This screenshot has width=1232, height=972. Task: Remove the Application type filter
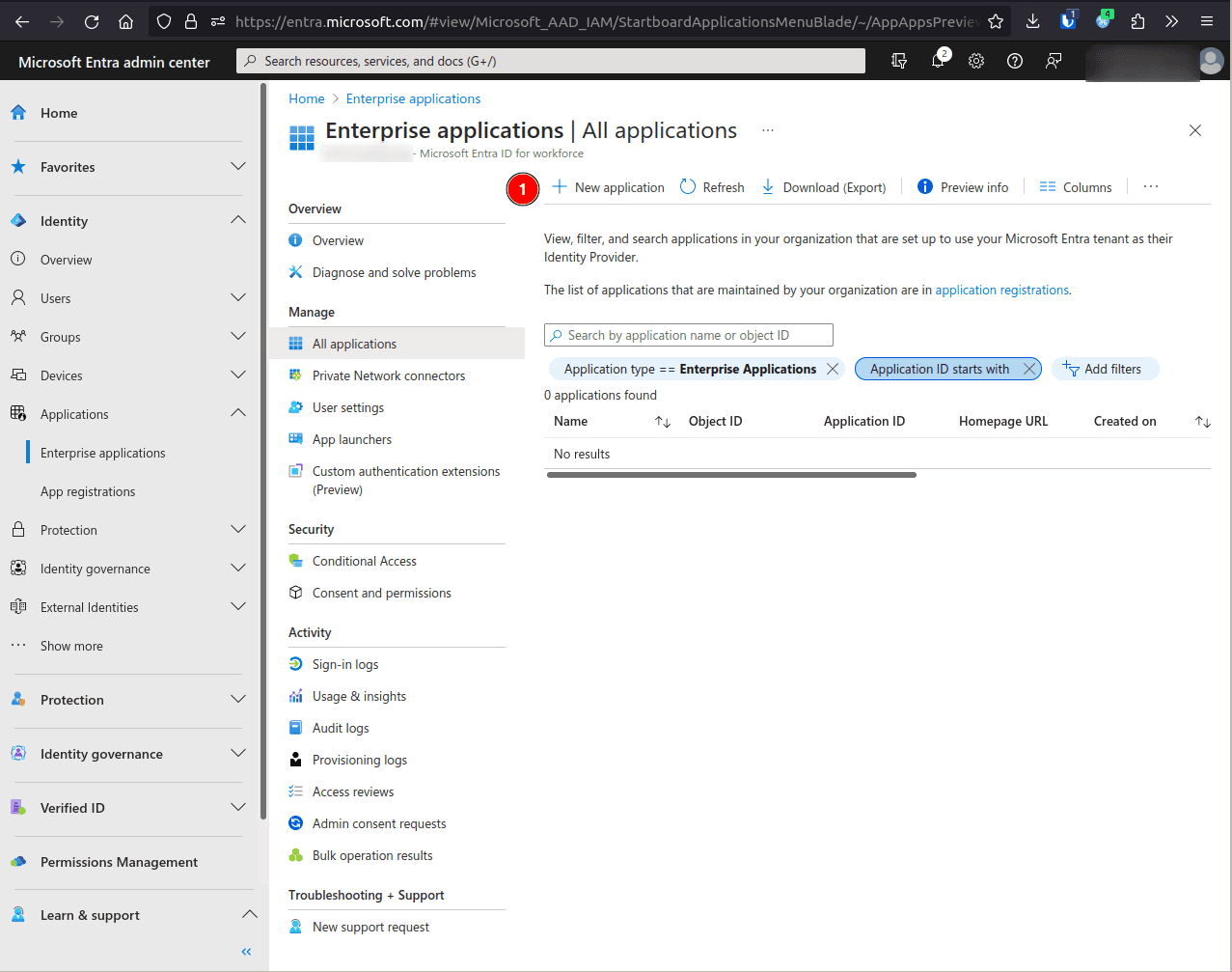833,369
